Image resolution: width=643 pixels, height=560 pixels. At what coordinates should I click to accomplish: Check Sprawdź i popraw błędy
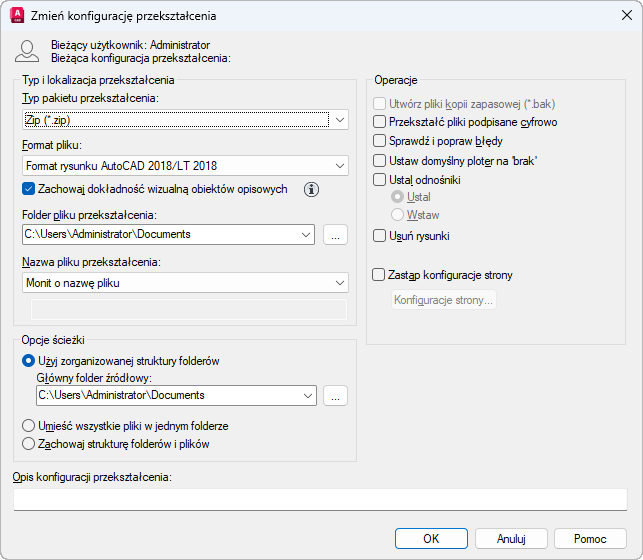click(x=379, y=141)
